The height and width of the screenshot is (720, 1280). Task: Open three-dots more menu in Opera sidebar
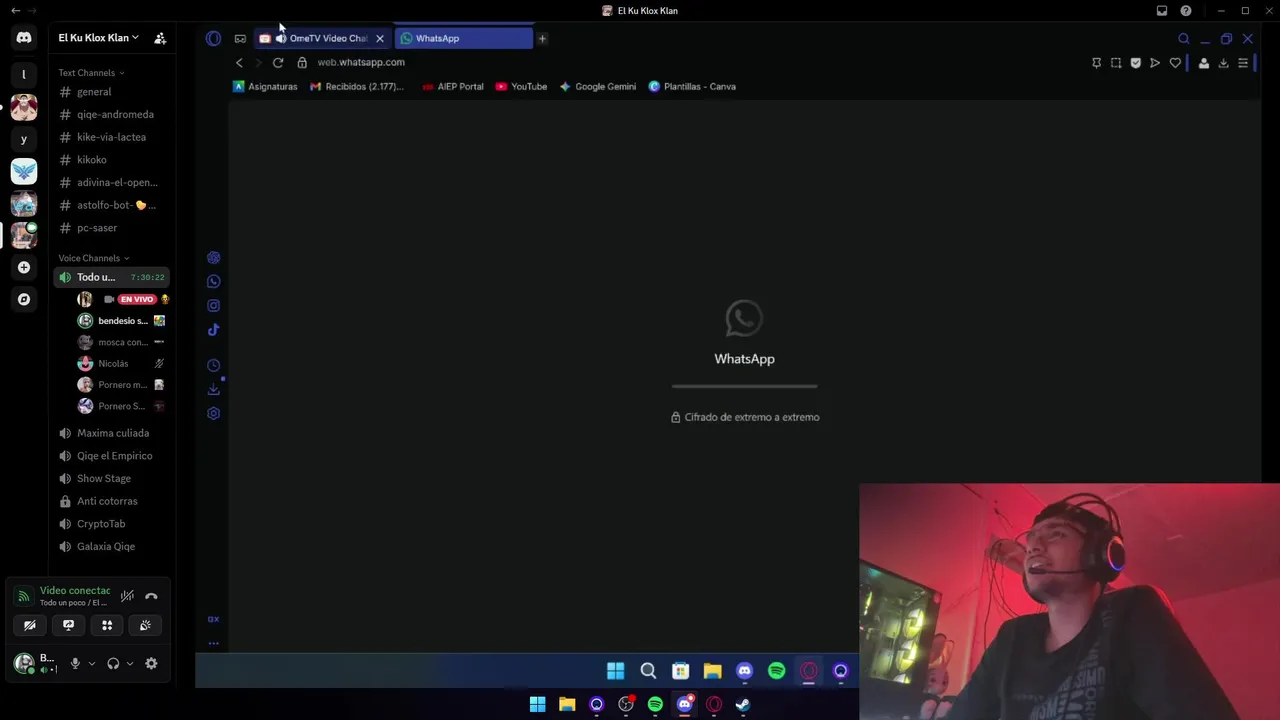(x=213, y=643)
